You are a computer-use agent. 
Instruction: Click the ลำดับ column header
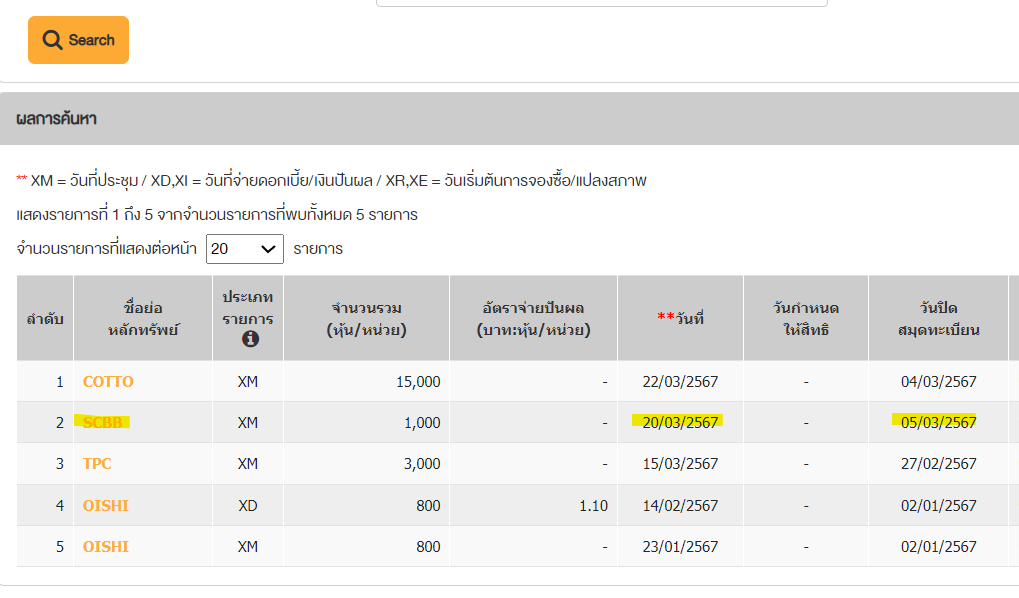pyautogui.click(x=45, y=318)
